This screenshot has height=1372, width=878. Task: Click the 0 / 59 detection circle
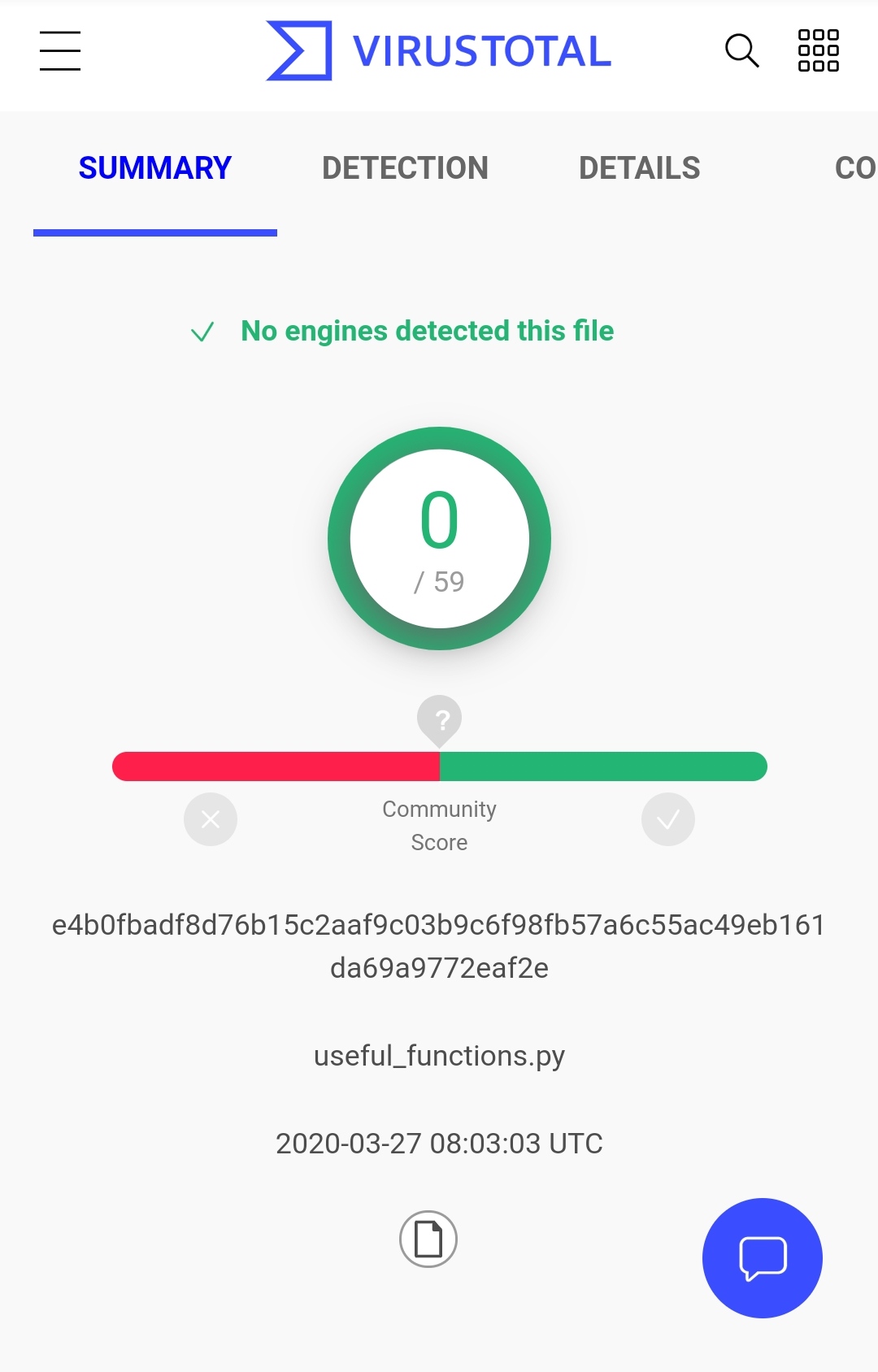pos(439,538)
